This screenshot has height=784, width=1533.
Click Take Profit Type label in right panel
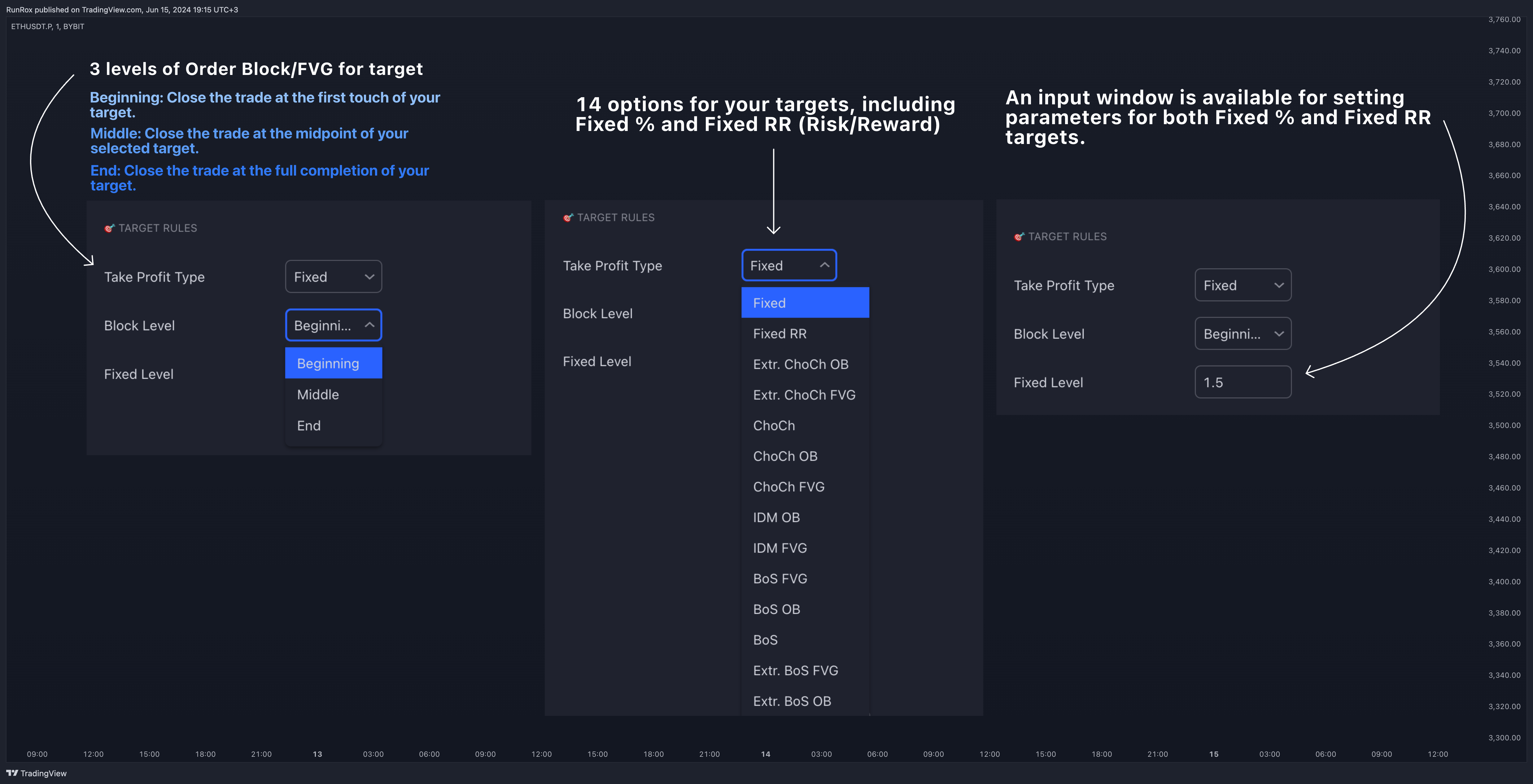[1064, 285]
